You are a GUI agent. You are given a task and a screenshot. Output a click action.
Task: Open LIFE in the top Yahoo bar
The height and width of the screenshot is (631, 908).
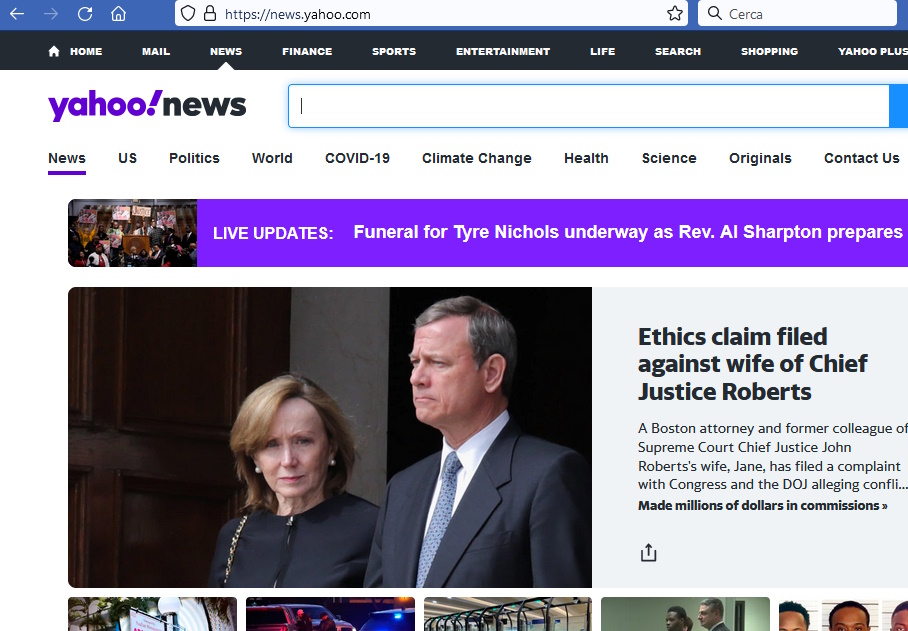pyautogui.click(x=602, y=52)
